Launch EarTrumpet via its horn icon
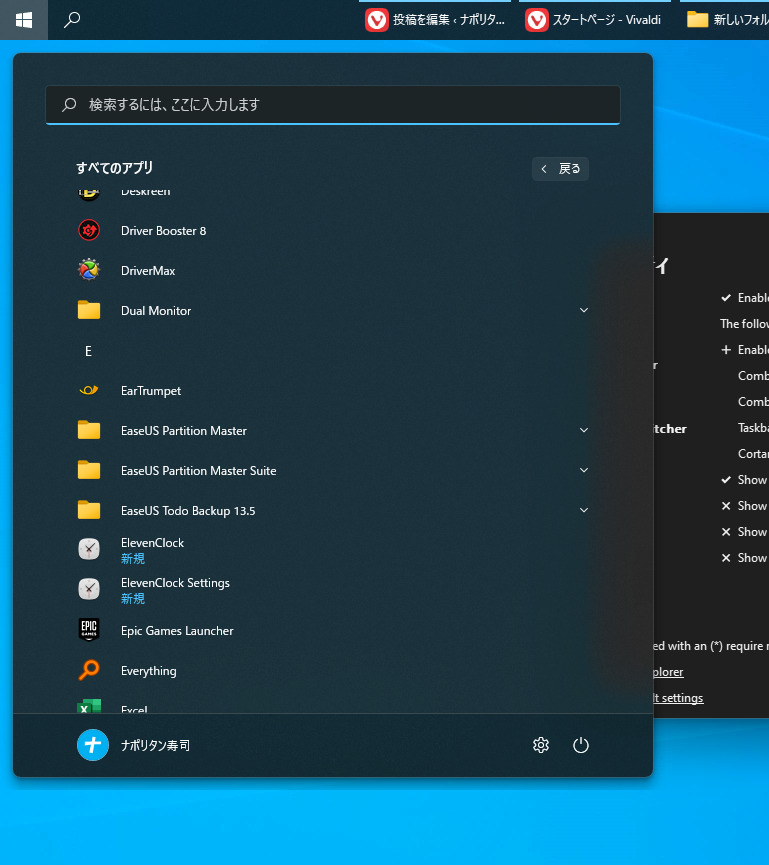 89,391
